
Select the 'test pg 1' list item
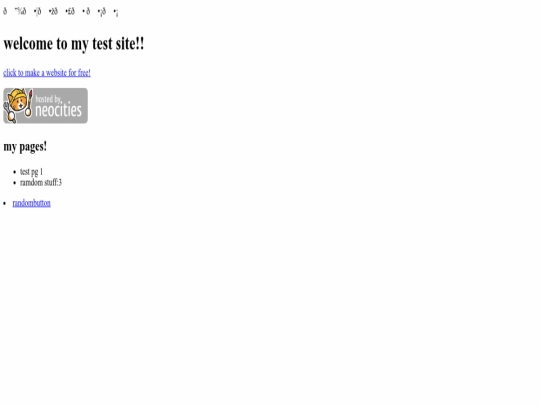(31, 172)
